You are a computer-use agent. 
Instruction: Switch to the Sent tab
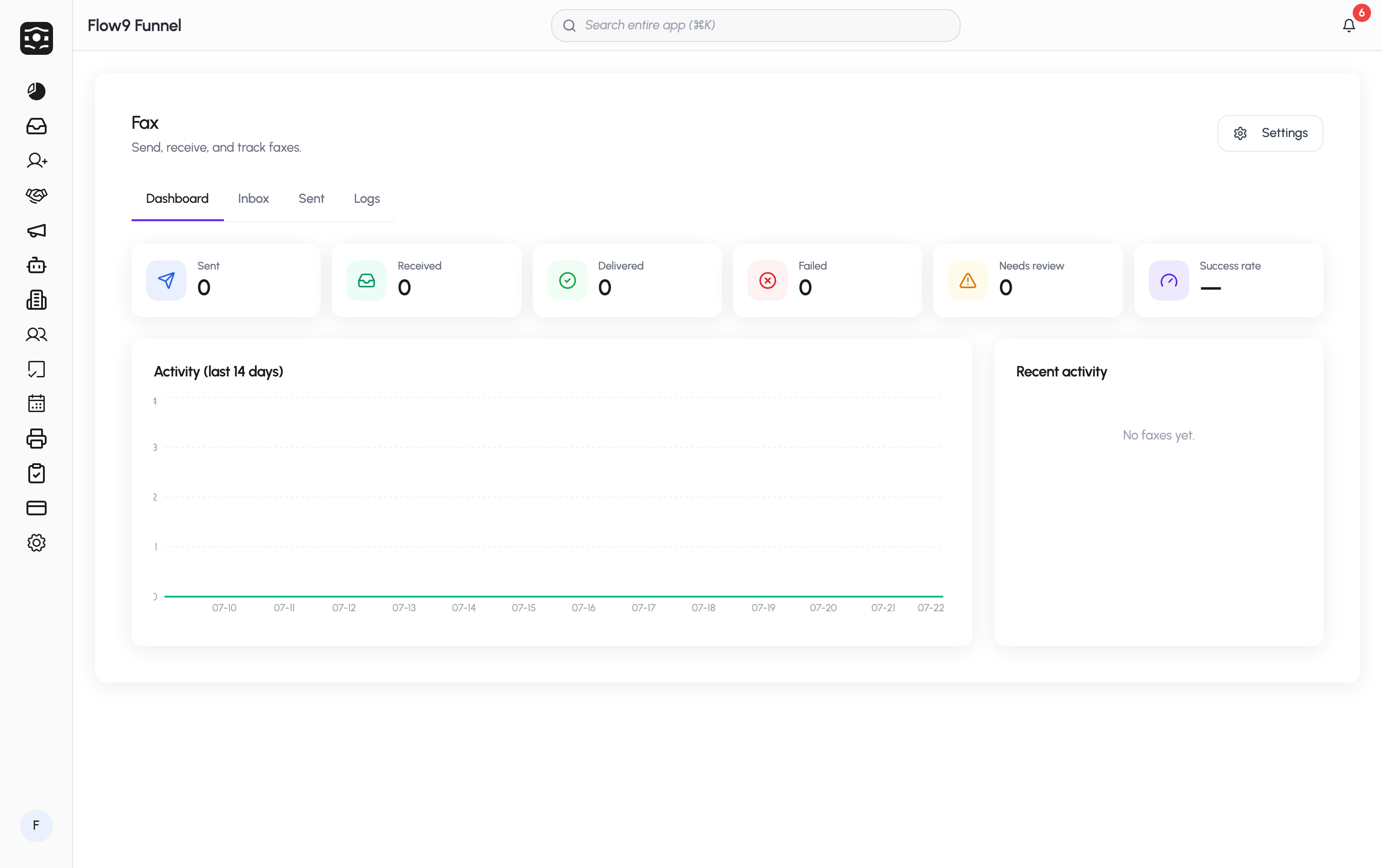coord(311,199)
